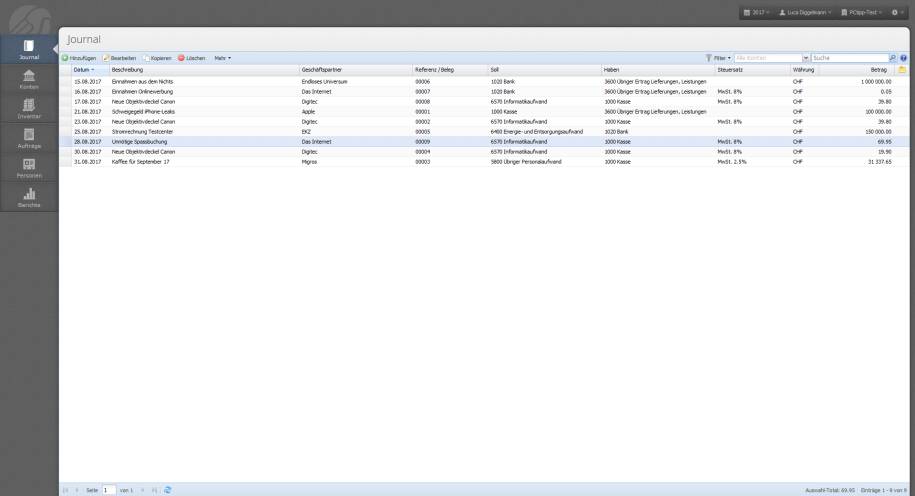Select the row 'Kaffee für September 17'

click(x=484, y=162)
